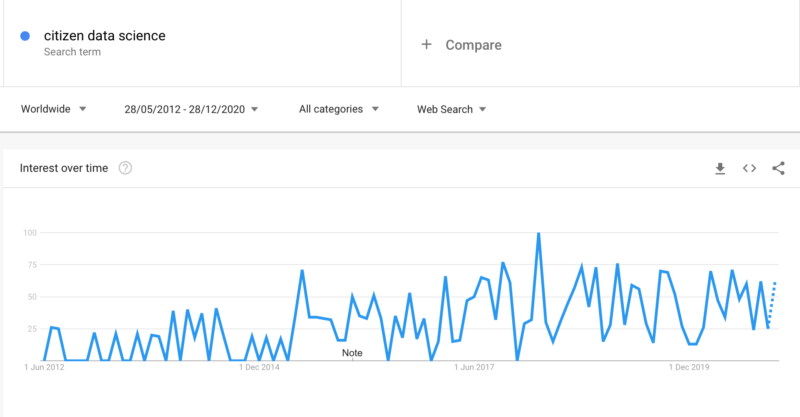Screen dimensions: 800x417
Task: Click the dotted forecast line segment
Action: (772, 305)
